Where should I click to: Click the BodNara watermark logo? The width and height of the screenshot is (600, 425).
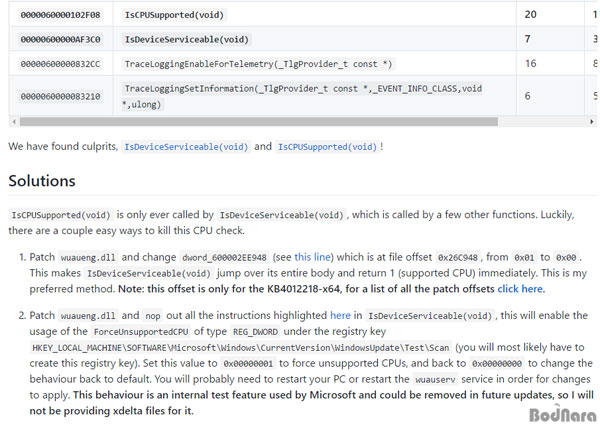(x=563, y=414)
